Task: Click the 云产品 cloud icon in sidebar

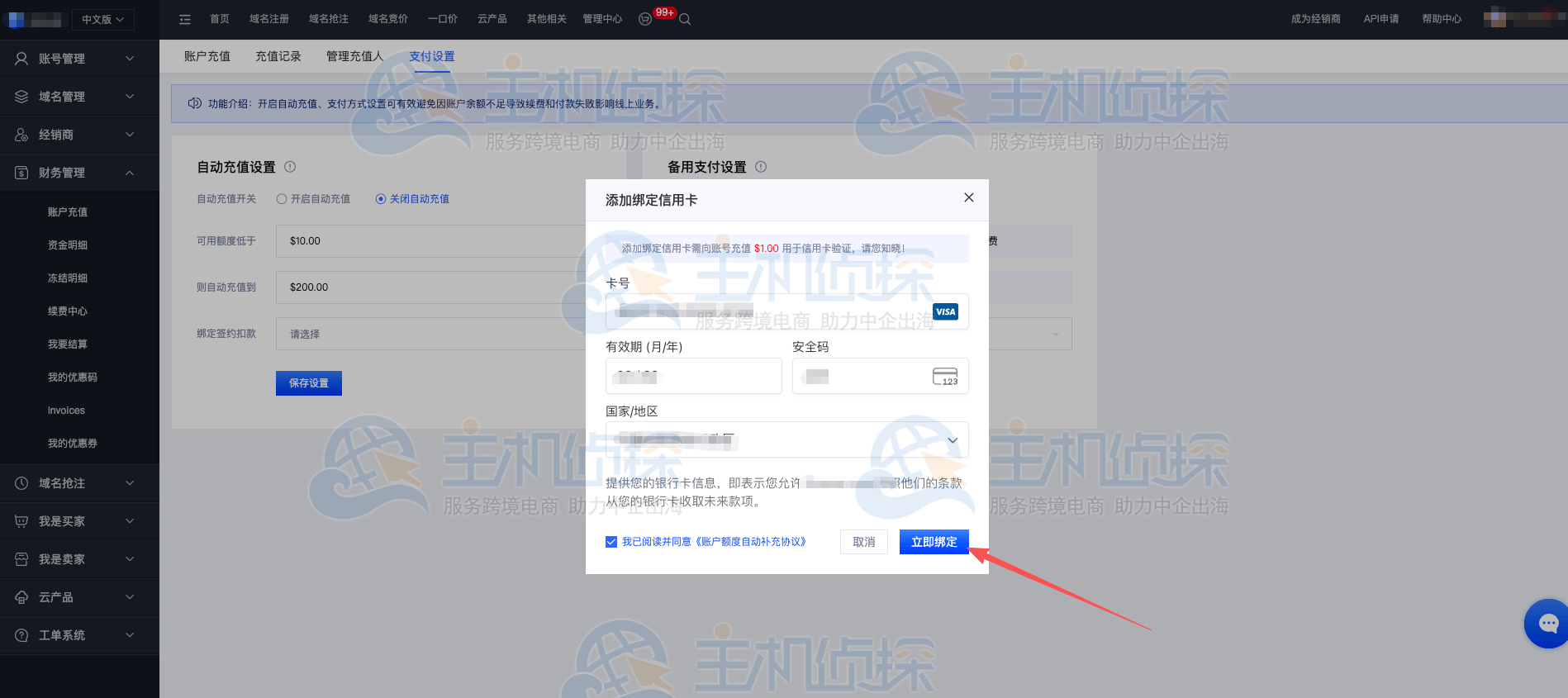Action: 21,597
